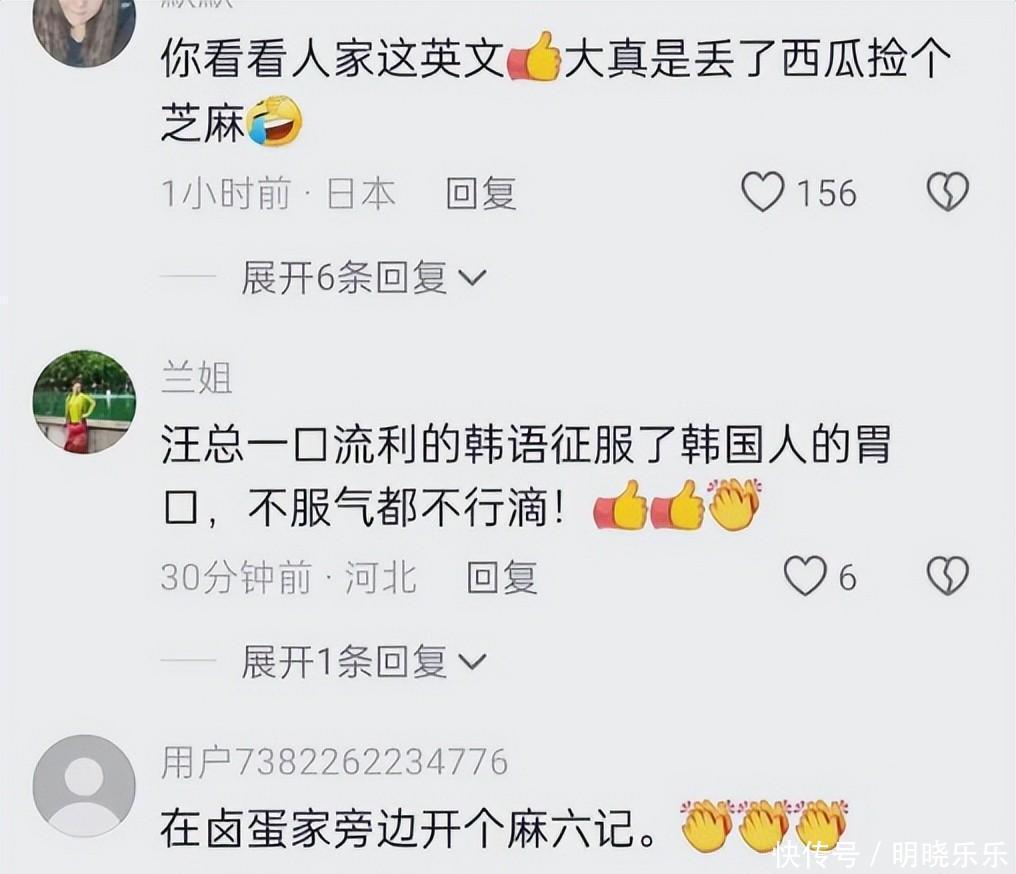Dislike the comment from Japan

[x=948, y=192]
